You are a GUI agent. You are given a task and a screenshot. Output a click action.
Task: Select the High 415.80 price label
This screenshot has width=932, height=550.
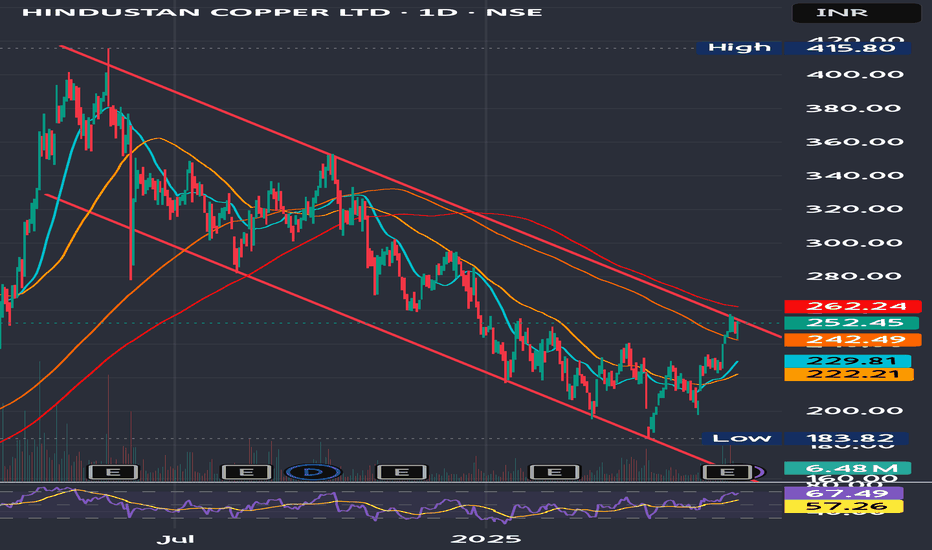click(x=803, y=48)
